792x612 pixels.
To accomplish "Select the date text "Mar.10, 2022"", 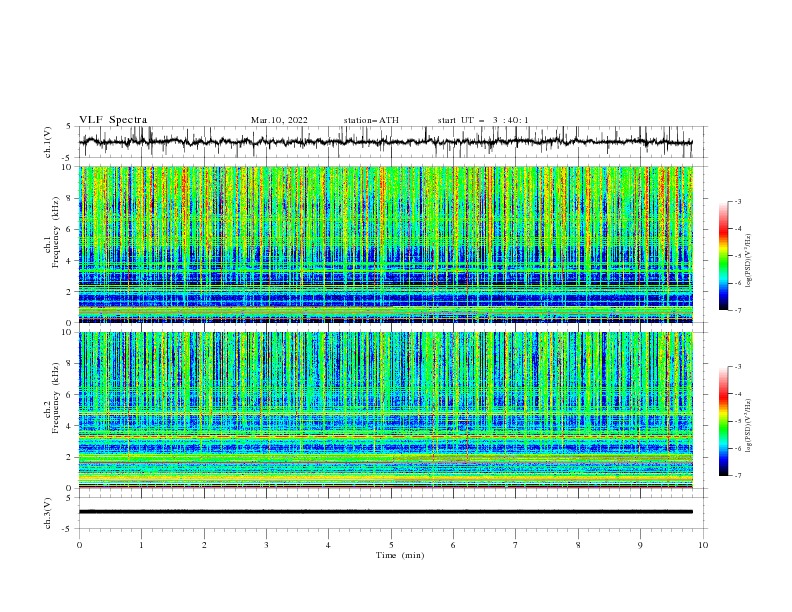I will click(279, 120).
